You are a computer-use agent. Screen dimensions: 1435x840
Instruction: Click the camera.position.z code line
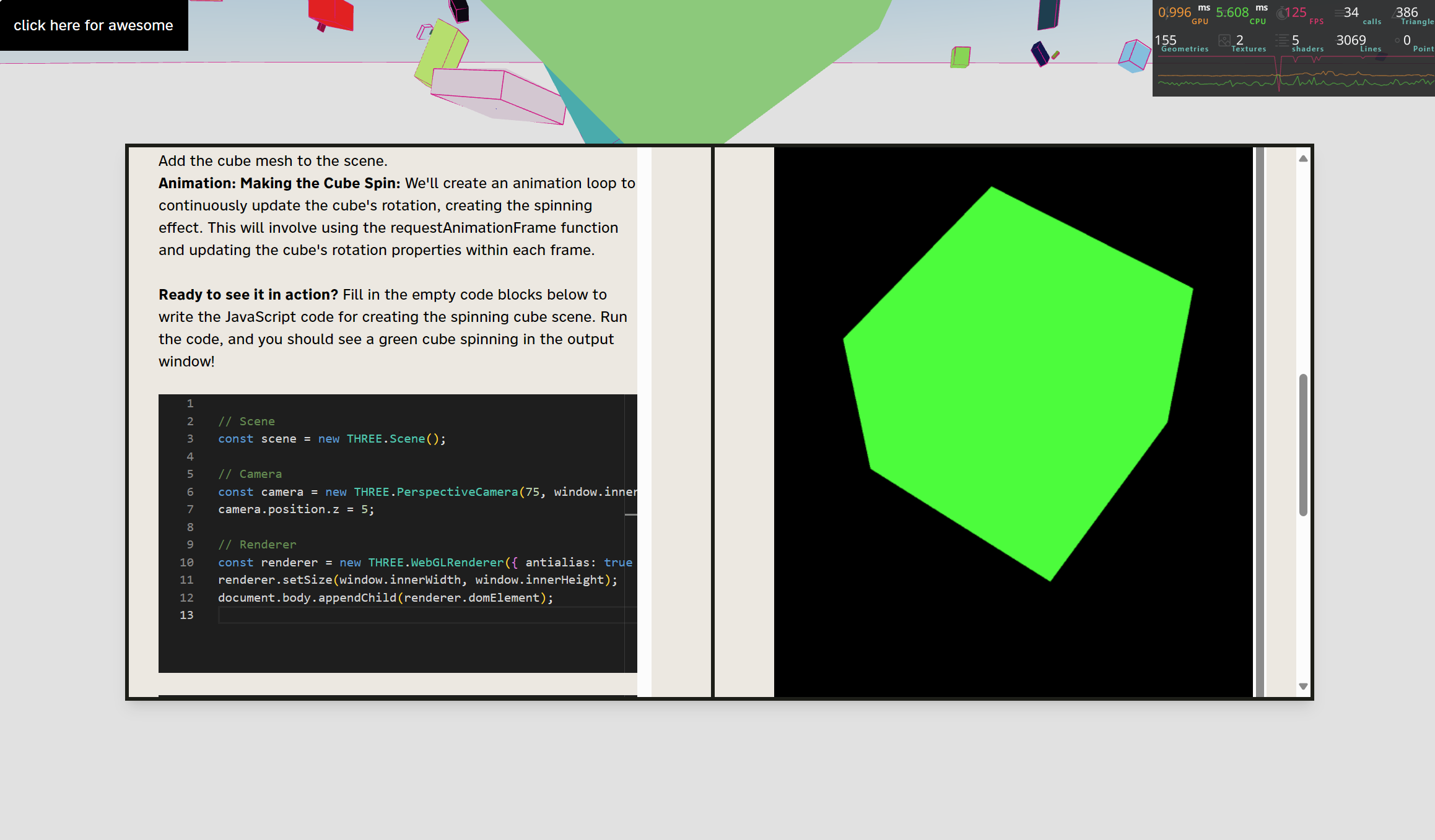(x=296, y=509)
